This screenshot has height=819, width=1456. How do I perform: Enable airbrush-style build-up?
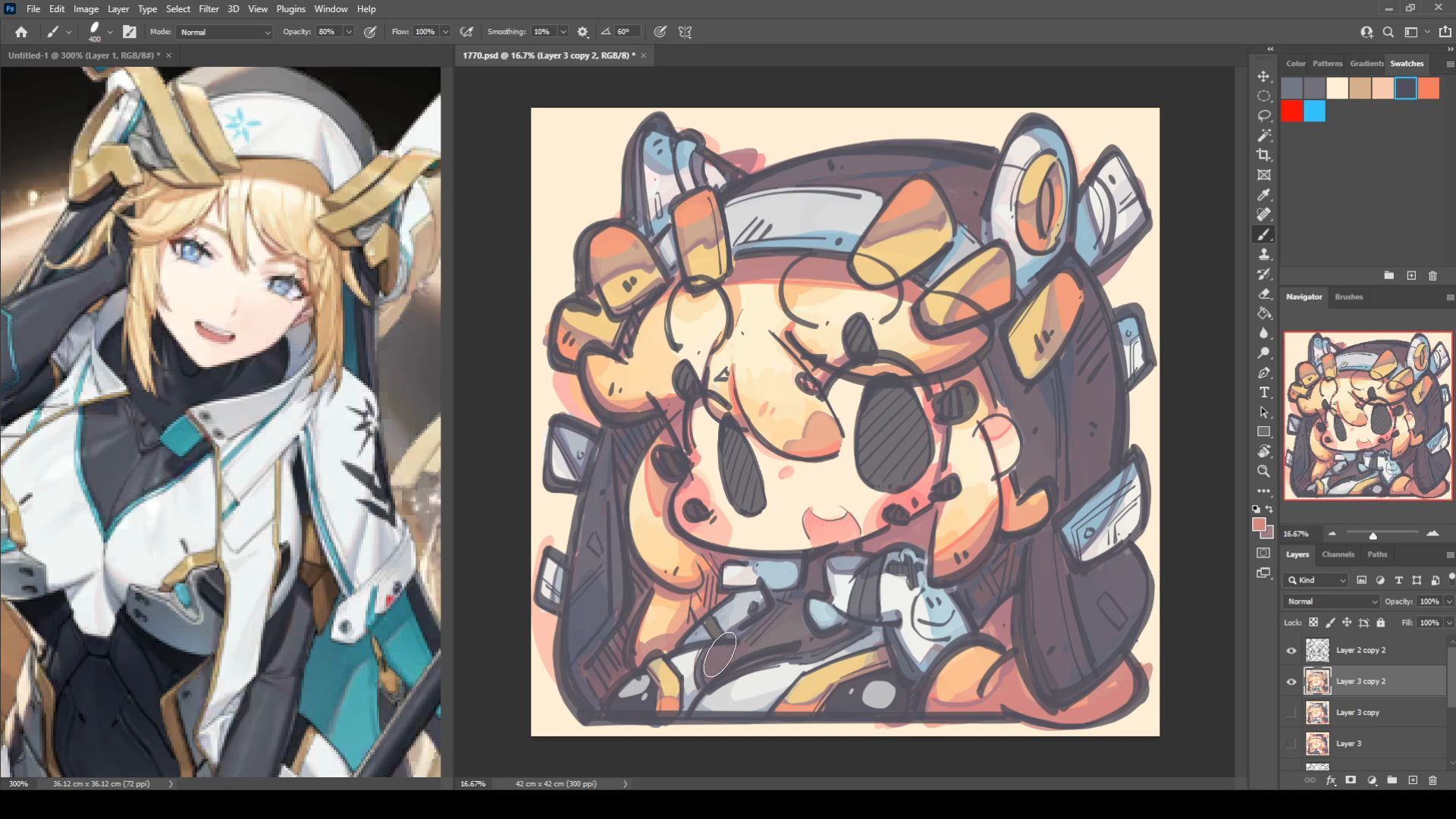pos(467,32)
